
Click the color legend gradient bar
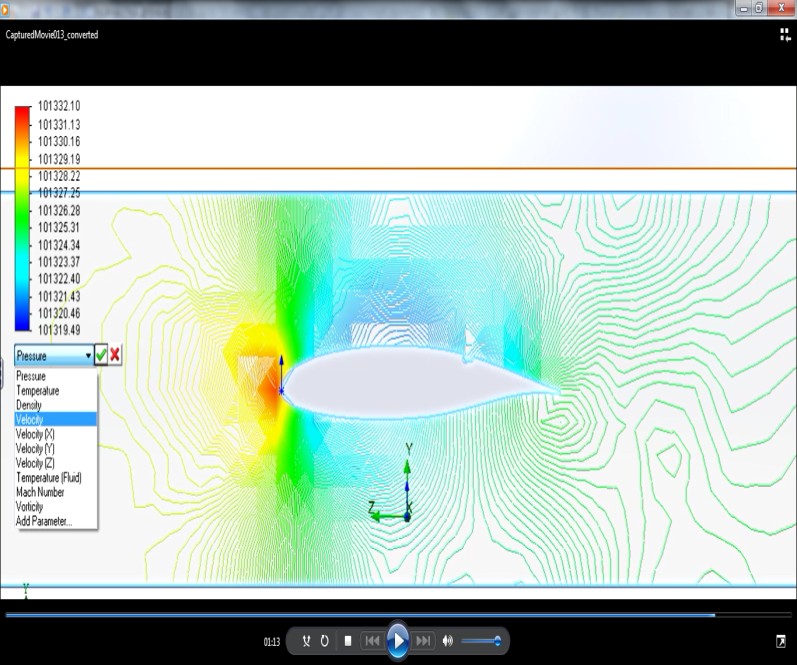coord(22,219)
